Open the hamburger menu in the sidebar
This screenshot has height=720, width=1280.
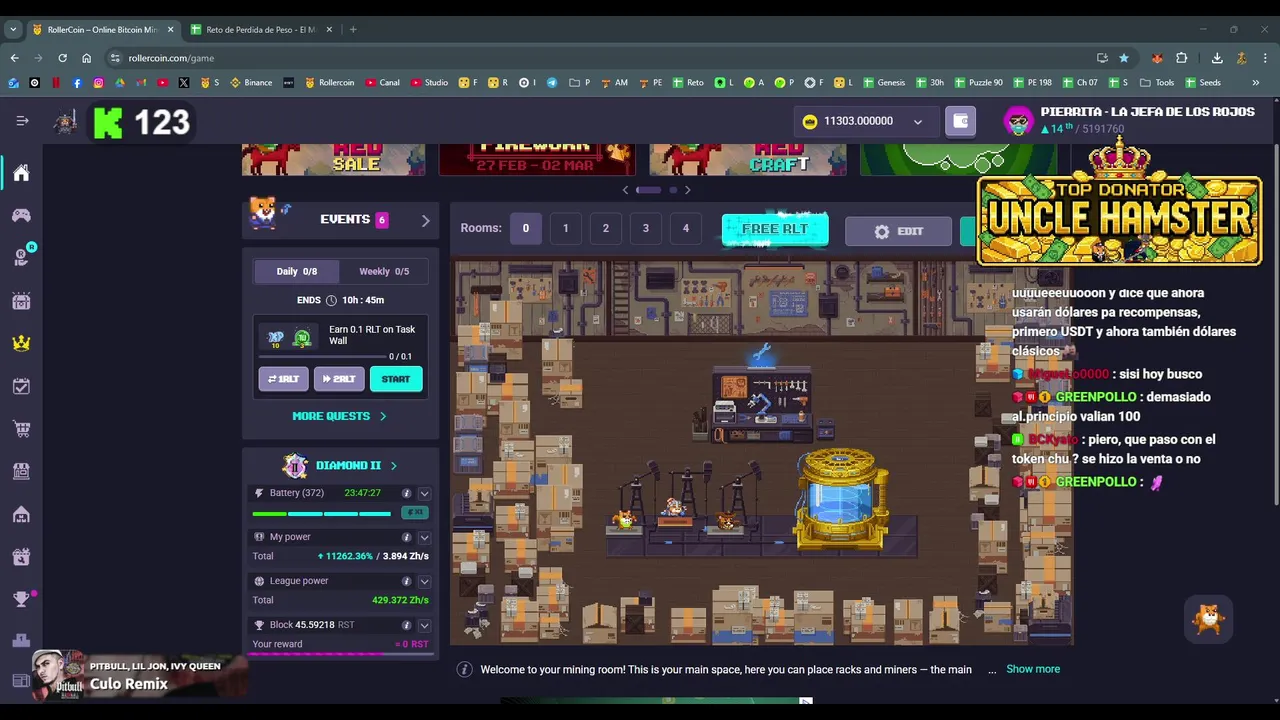click(22, 121)
